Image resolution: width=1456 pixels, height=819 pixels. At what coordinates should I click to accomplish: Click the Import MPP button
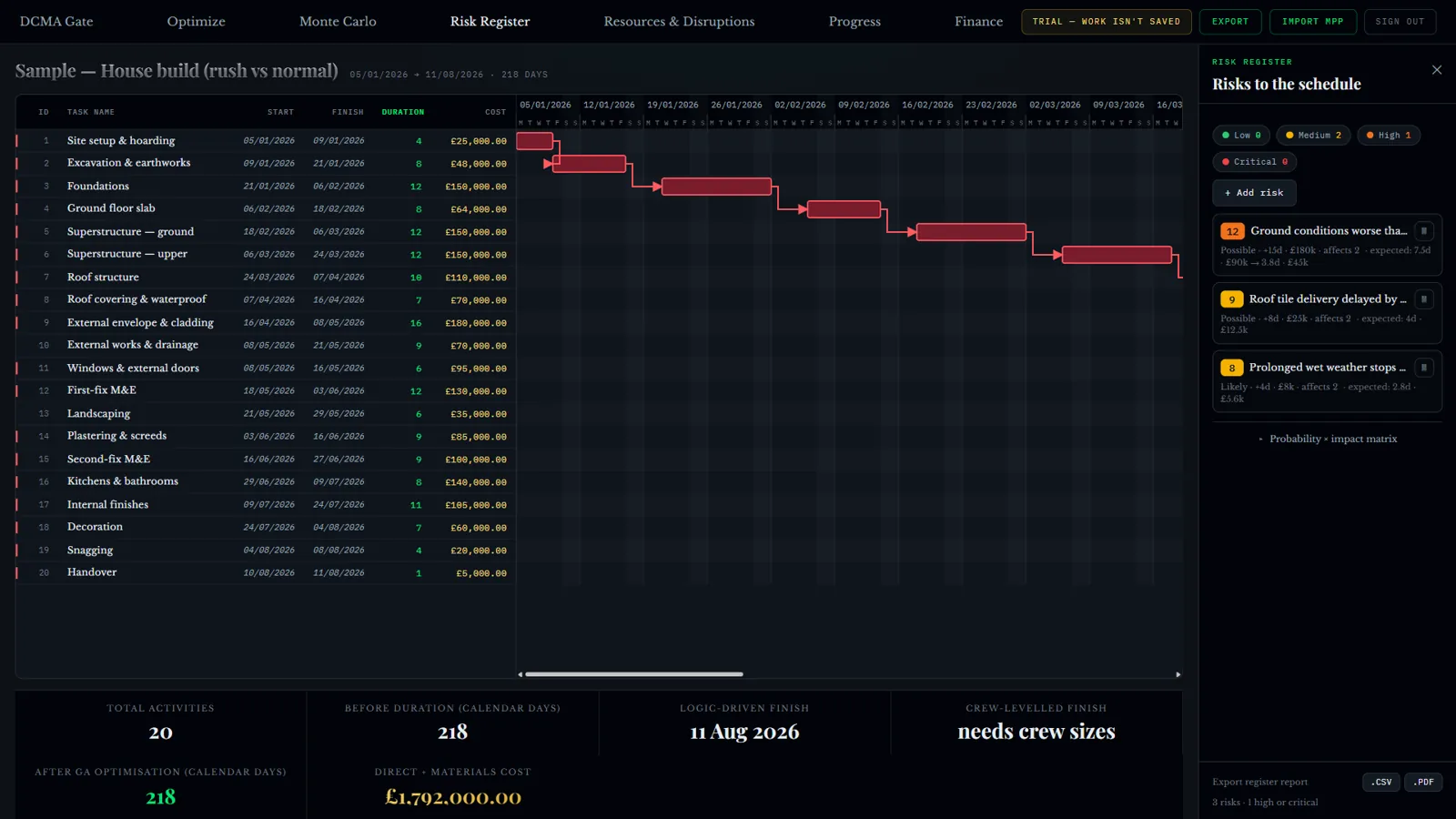point(1312,22)
